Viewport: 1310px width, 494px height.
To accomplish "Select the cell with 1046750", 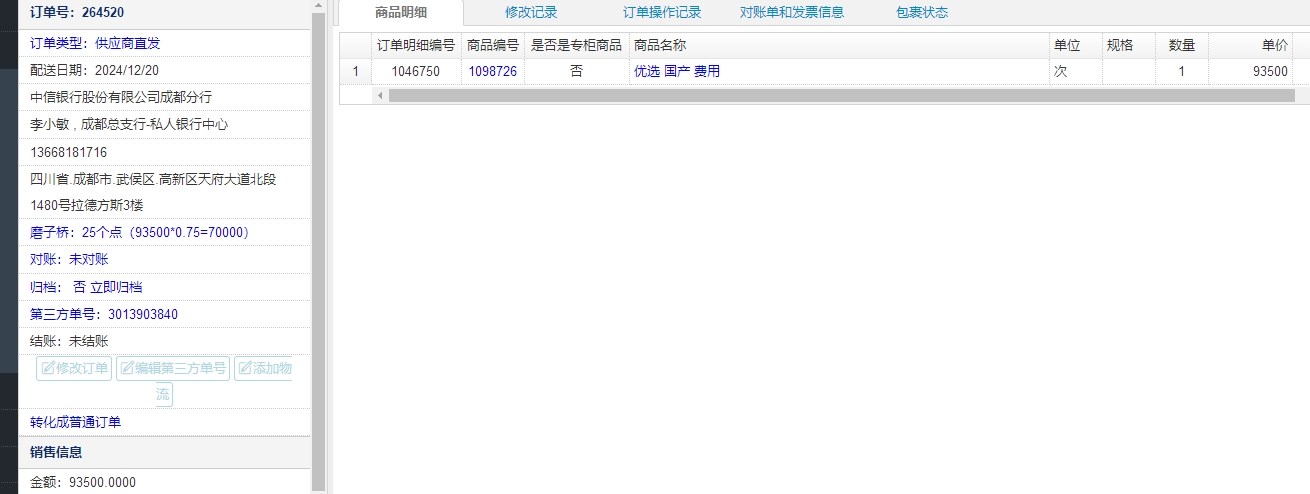I will 415,71.
